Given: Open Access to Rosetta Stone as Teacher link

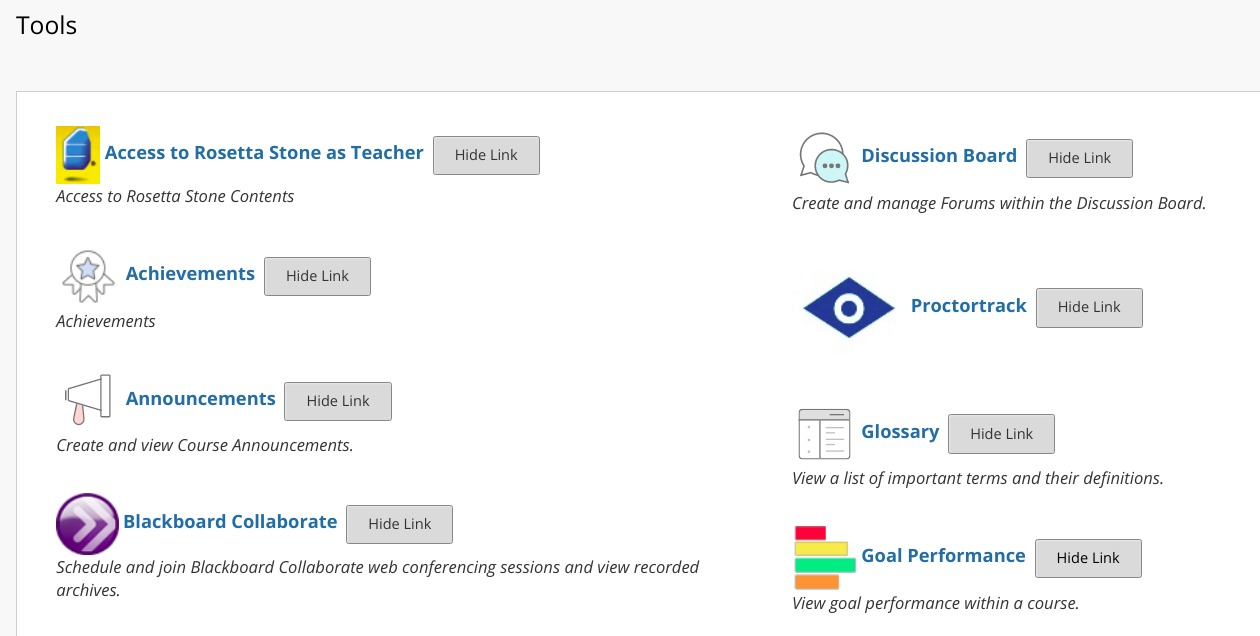Looking at the screenshot, I should click(264, 153).
